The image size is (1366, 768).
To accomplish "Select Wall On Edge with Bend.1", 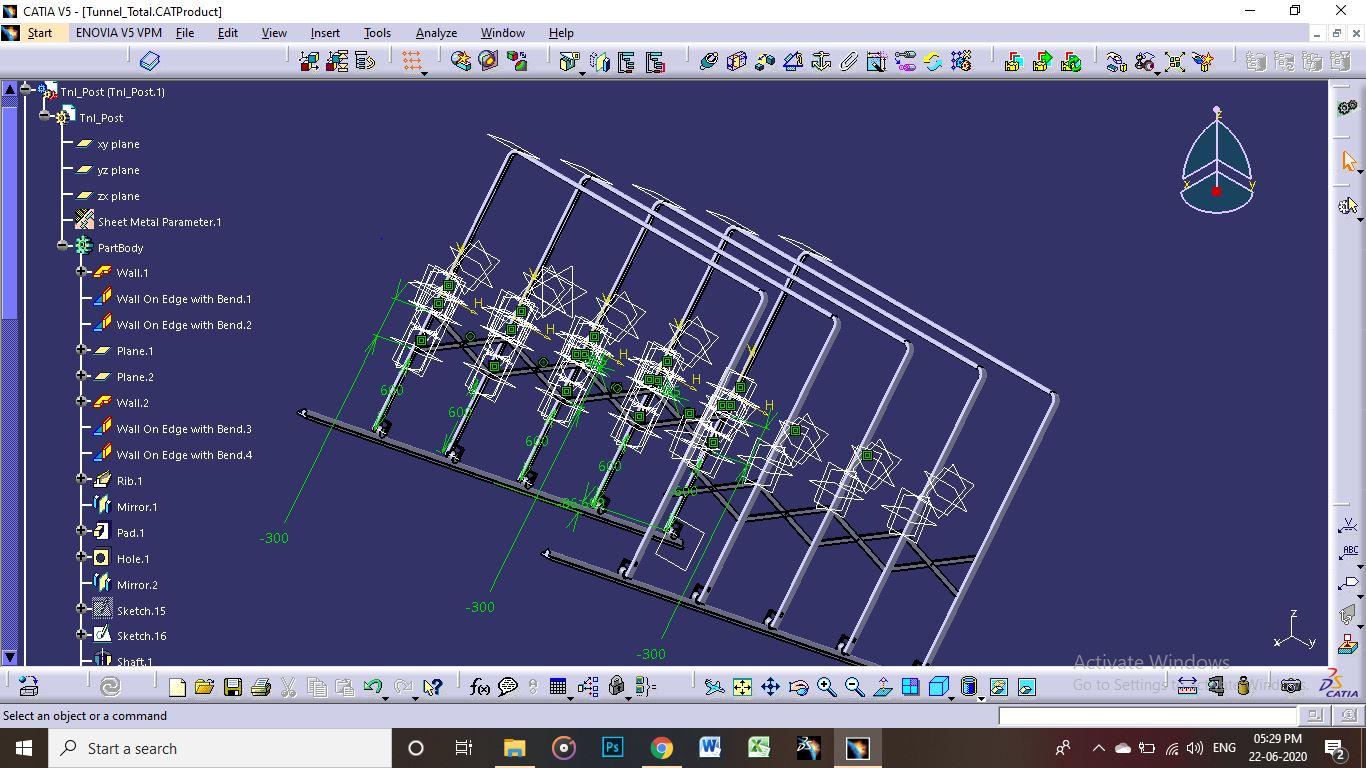I will [184, 299].
